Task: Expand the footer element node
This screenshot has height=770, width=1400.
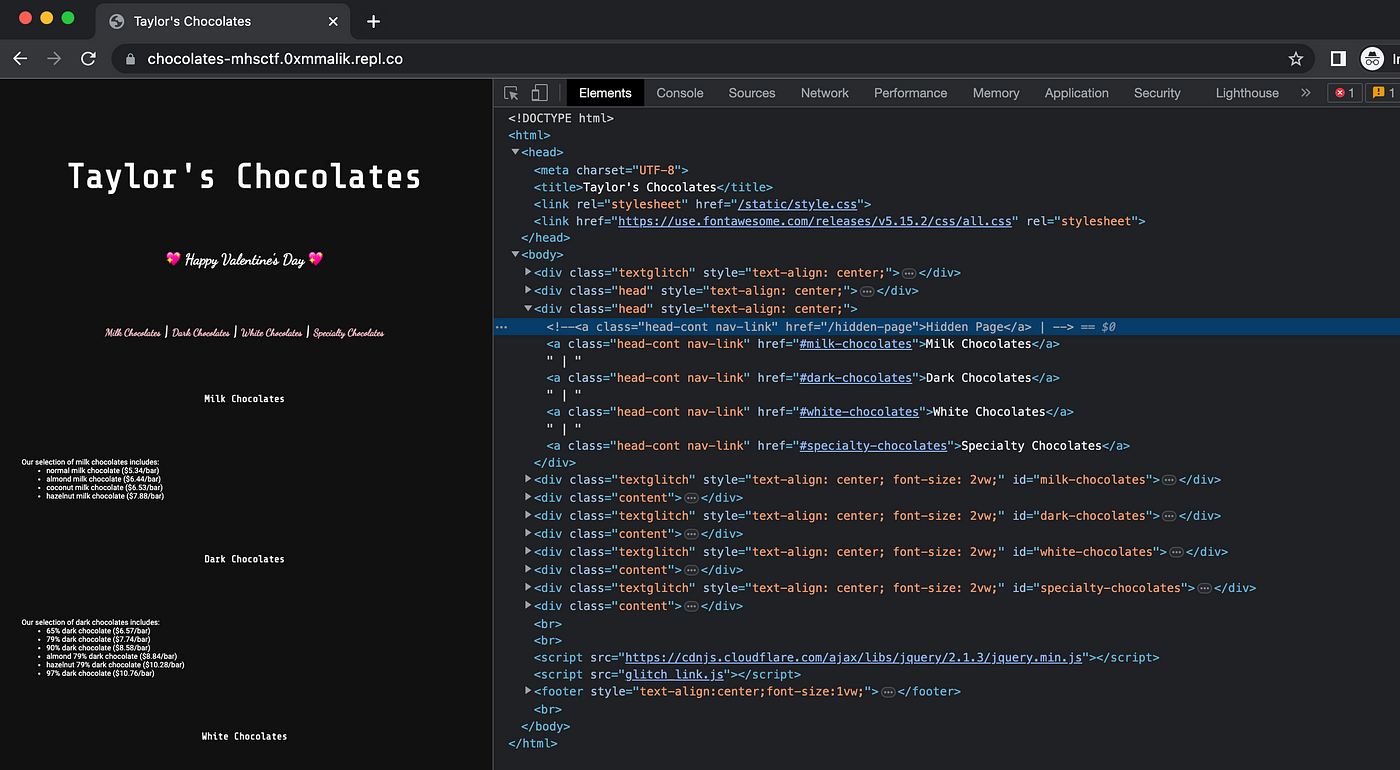Action: tap(528, 692)
